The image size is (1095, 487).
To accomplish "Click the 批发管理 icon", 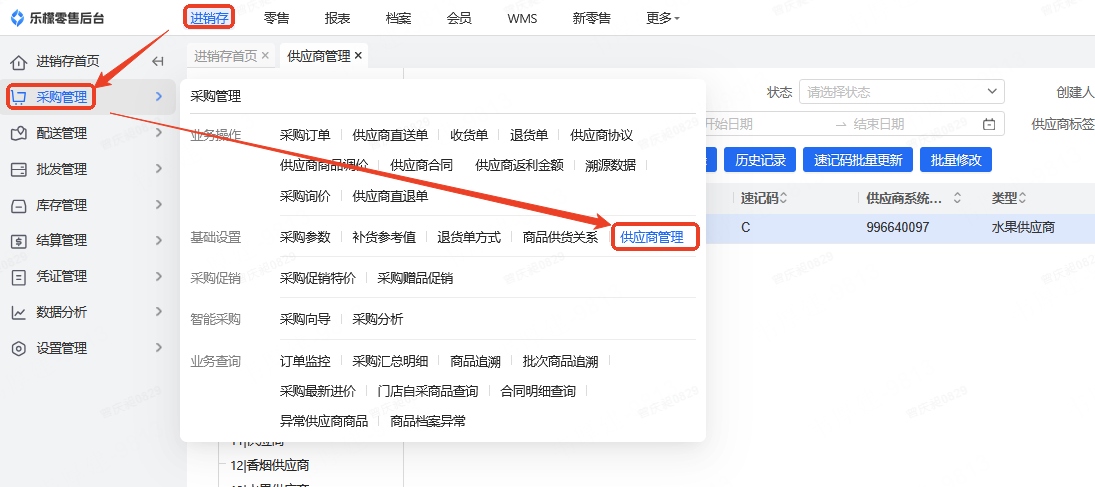I will click(x=19, y=169).
